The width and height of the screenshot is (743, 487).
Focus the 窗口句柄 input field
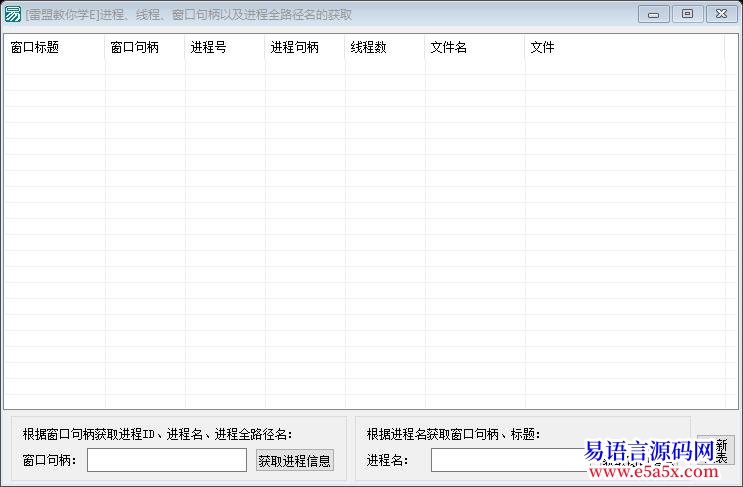(x=167, y=460)
